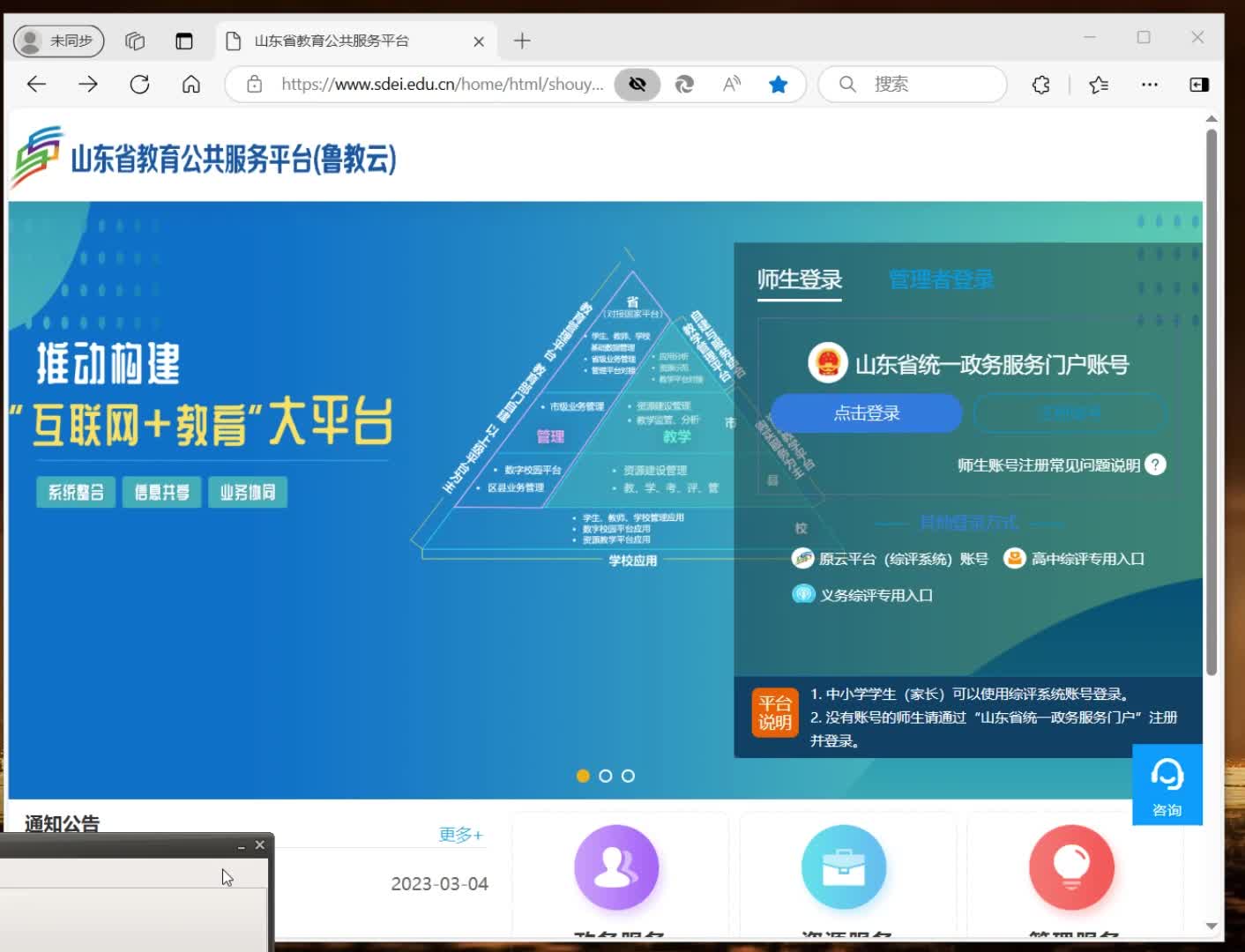The image size is (1245, 952).
Task: Click the red lightbulb service icon
Action: click(x=1071, y=867)
